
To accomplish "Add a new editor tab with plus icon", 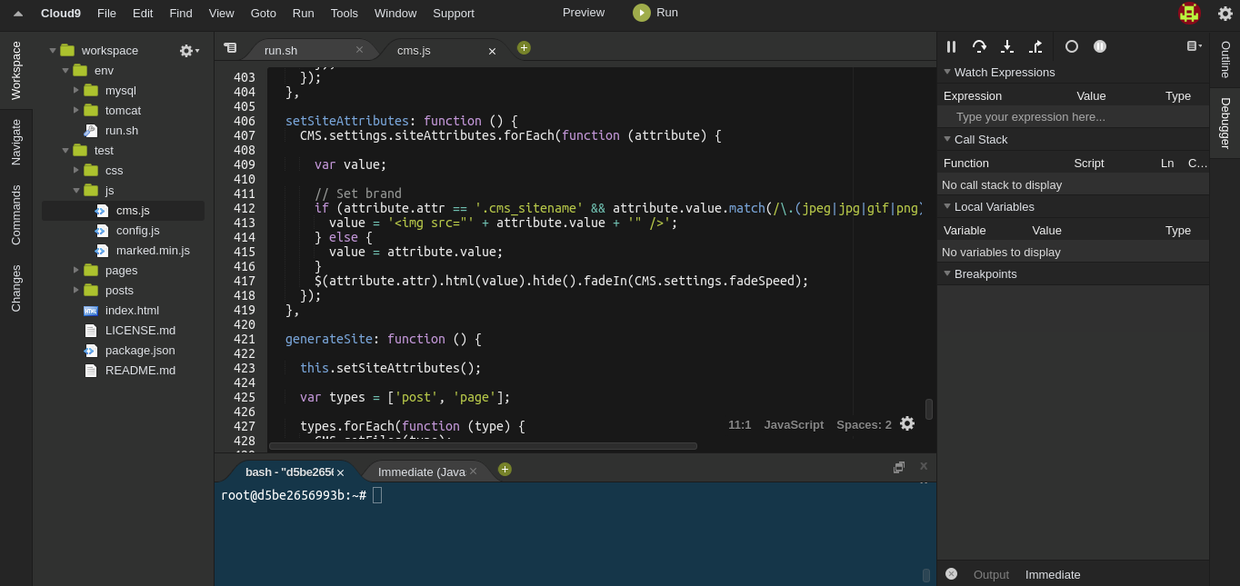I will click(524, 48).
